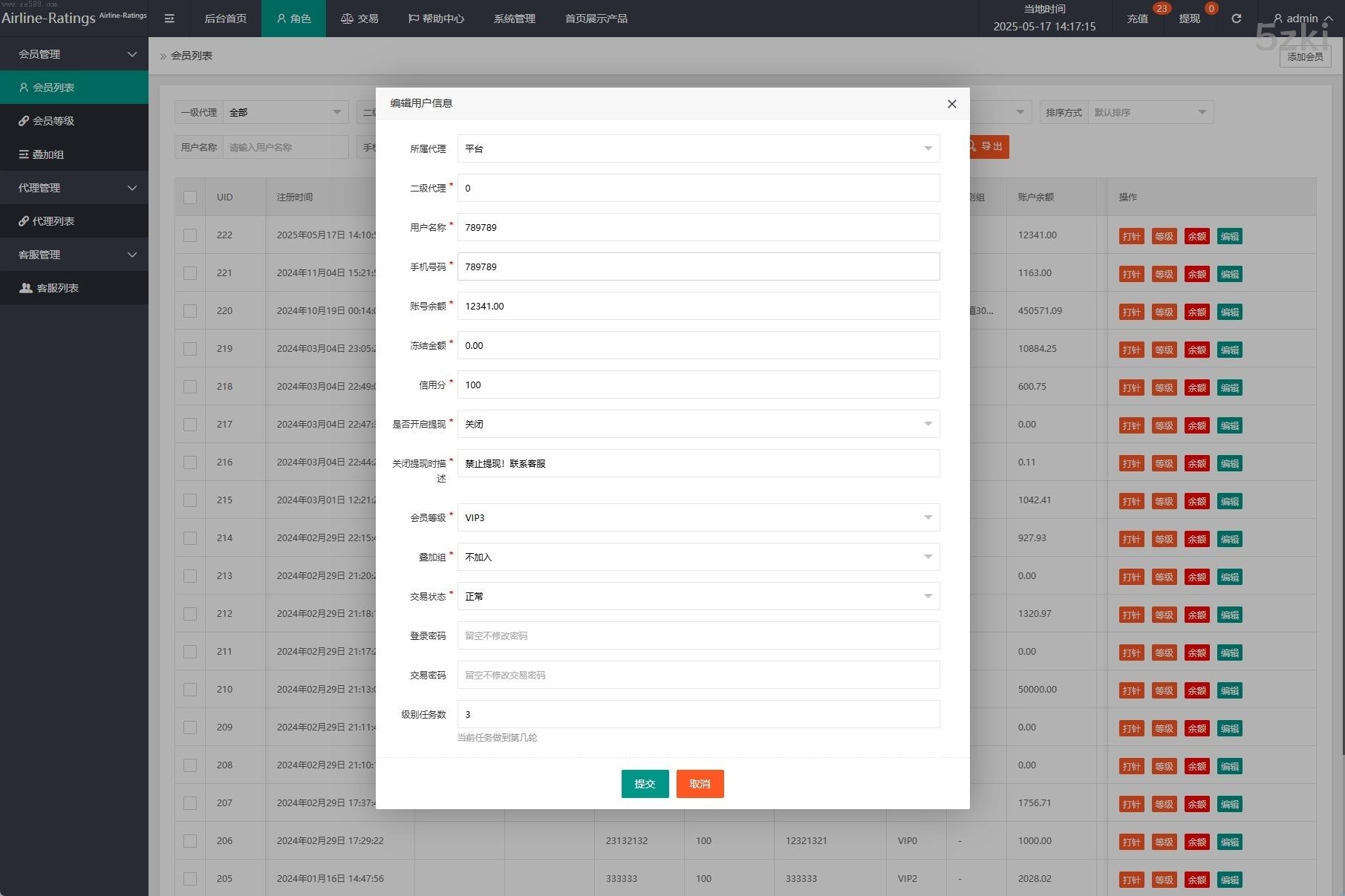Open the admin user menu
1345x896 pixels.
tap(1302, 19)
